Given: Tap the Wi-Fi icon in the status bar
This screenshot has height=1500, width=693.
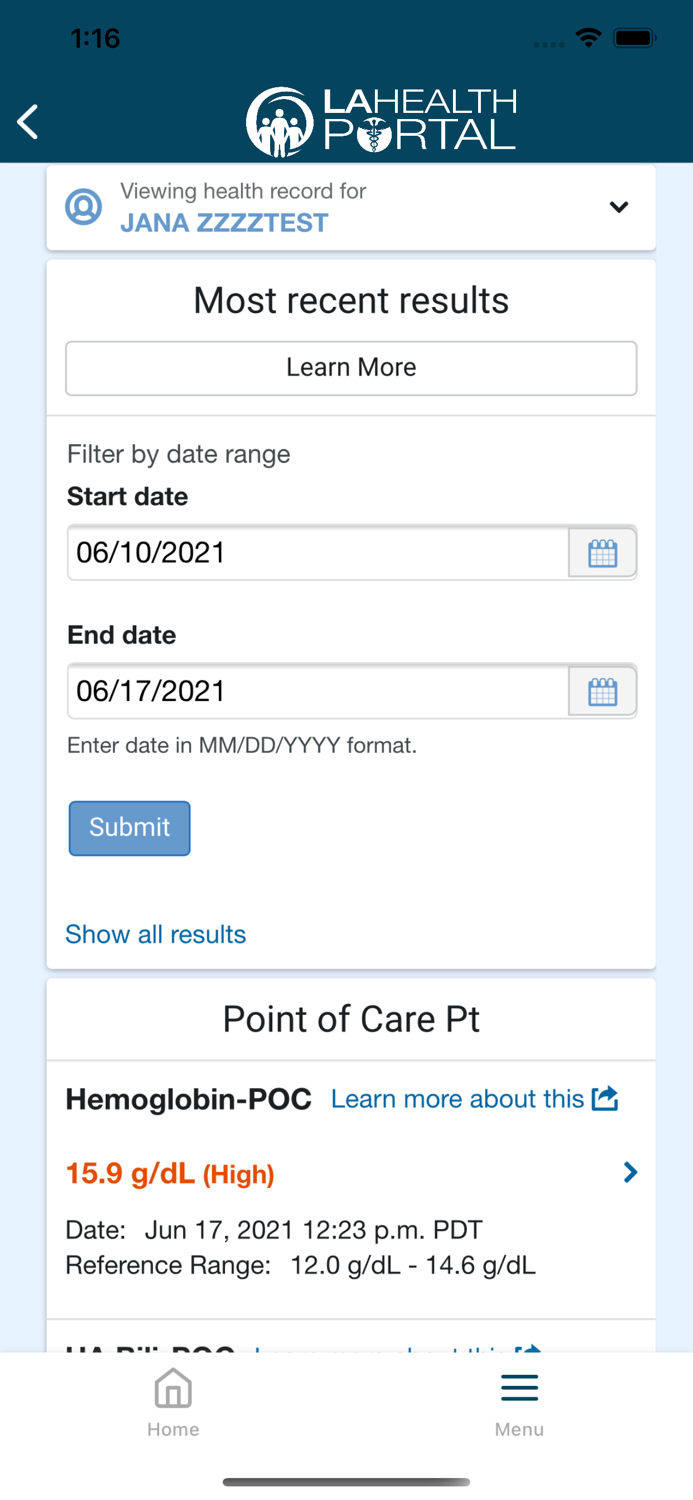Looking at the screenshot, I should tap(588, 37).
